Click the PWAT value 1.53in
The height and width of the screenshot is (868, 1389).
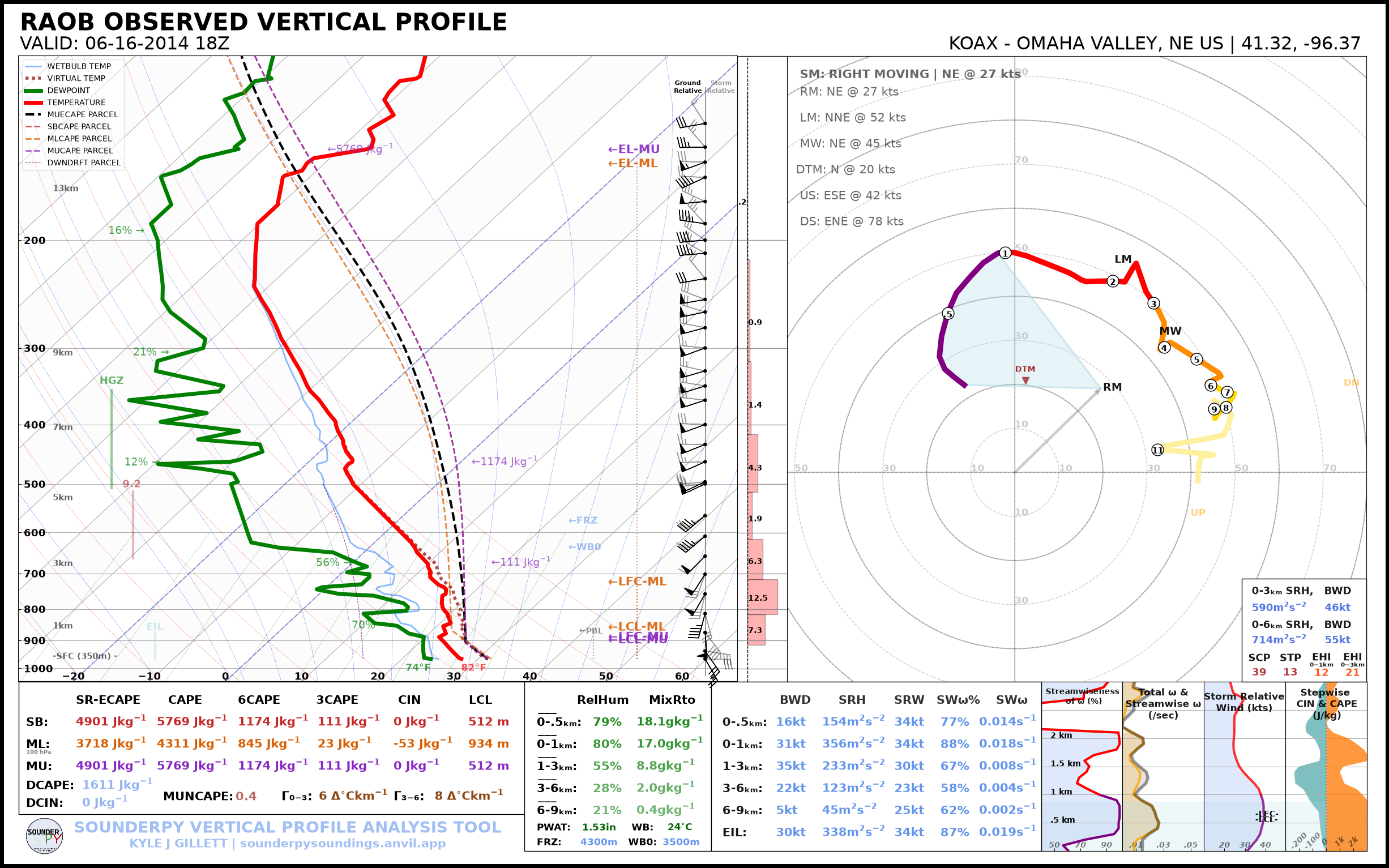pyautogui.click(x=599, y=827)
